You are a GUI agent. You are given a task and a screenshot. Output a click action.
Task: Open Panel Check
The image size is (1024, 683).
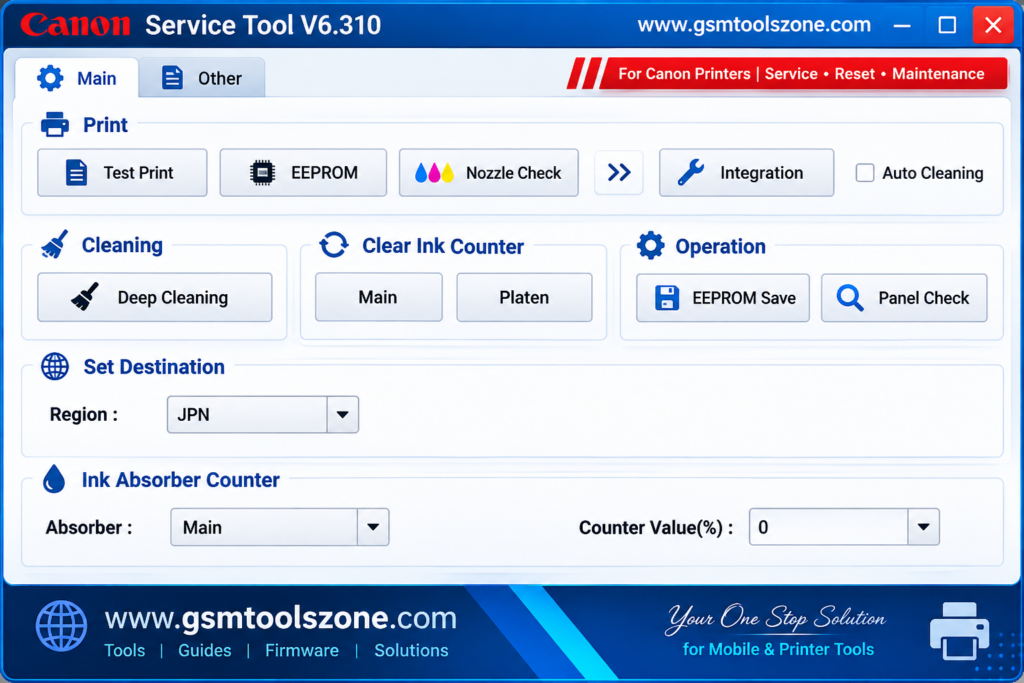click(x=904, y=298)
